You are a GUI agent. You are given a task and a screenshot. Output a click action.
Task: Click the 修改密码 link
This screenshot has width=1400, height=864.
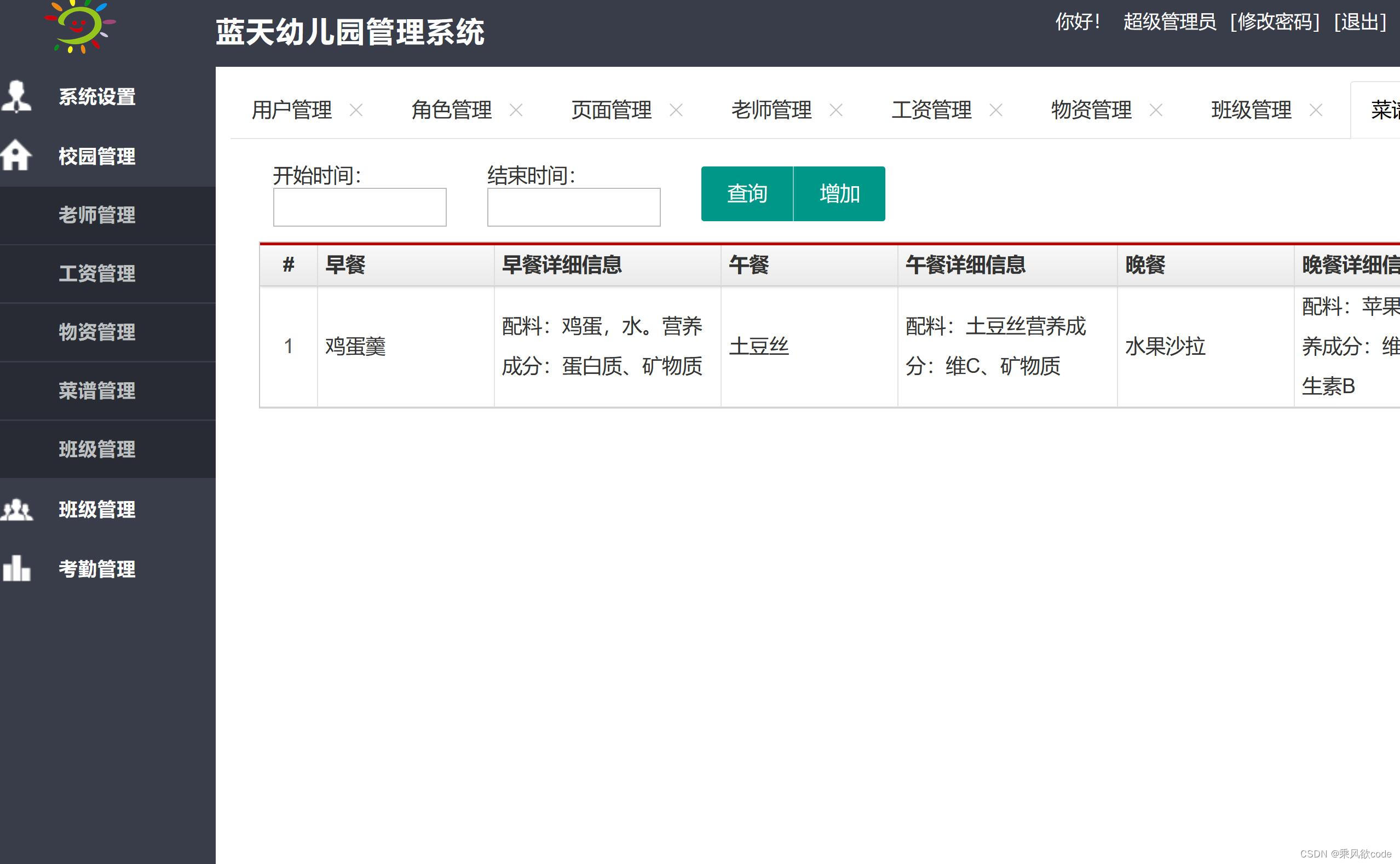click(x=1274, y=22)
